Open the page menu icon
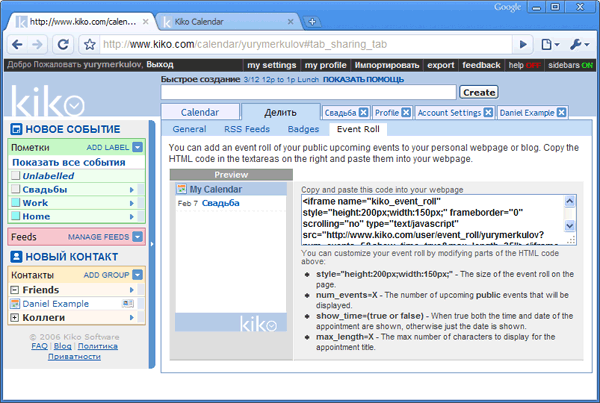This screenshot has width=600, height=403. pos(550,45)
